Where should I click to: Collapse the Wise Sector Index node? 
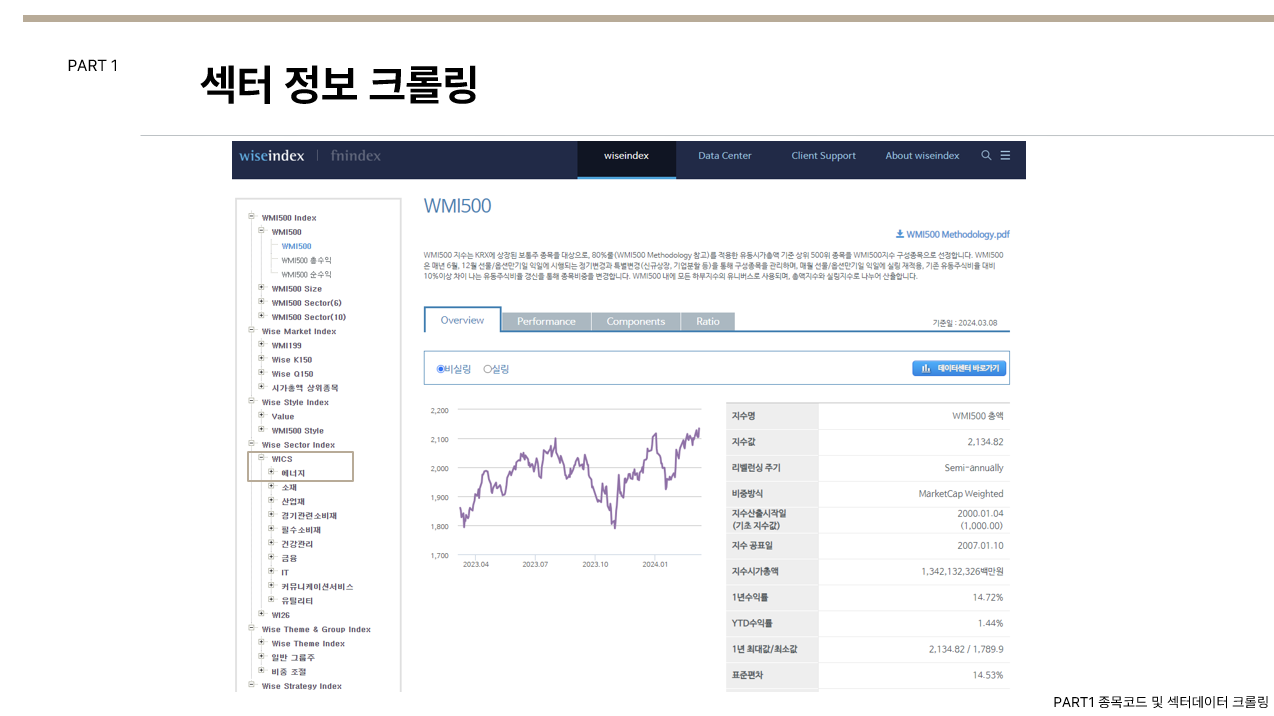point(251,444)
